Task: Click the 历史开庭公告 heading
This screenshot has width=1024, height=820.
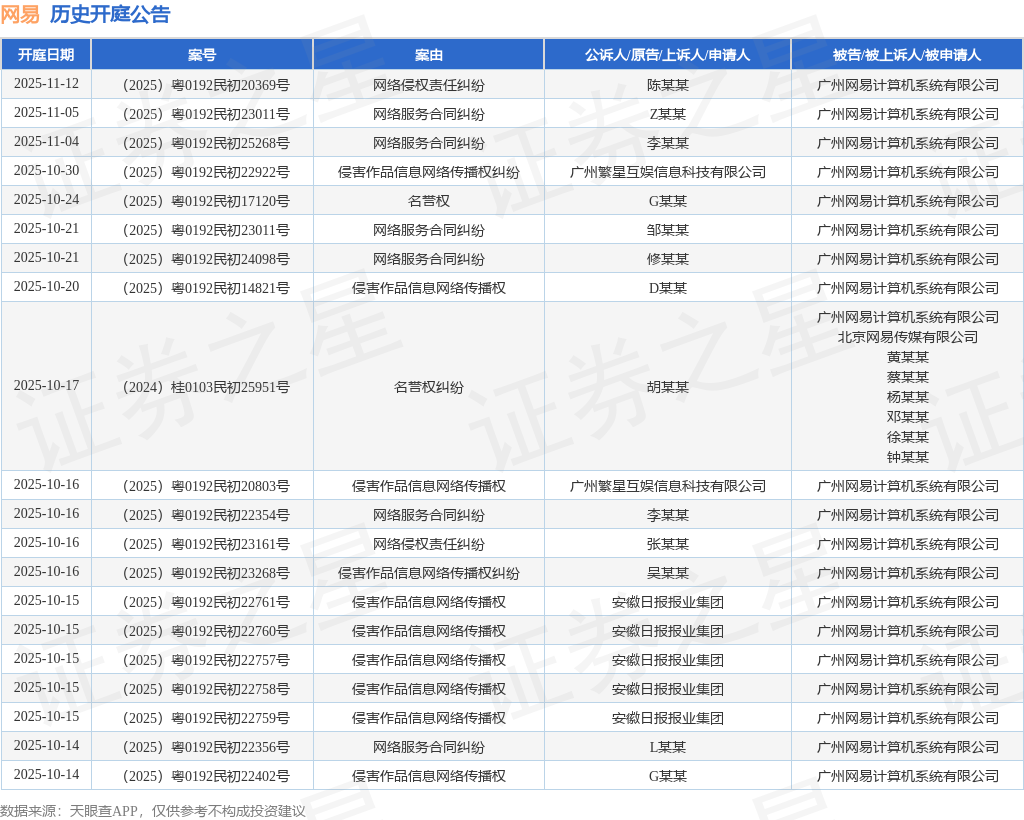Action: pyautogui.click(x=110, y=14)
